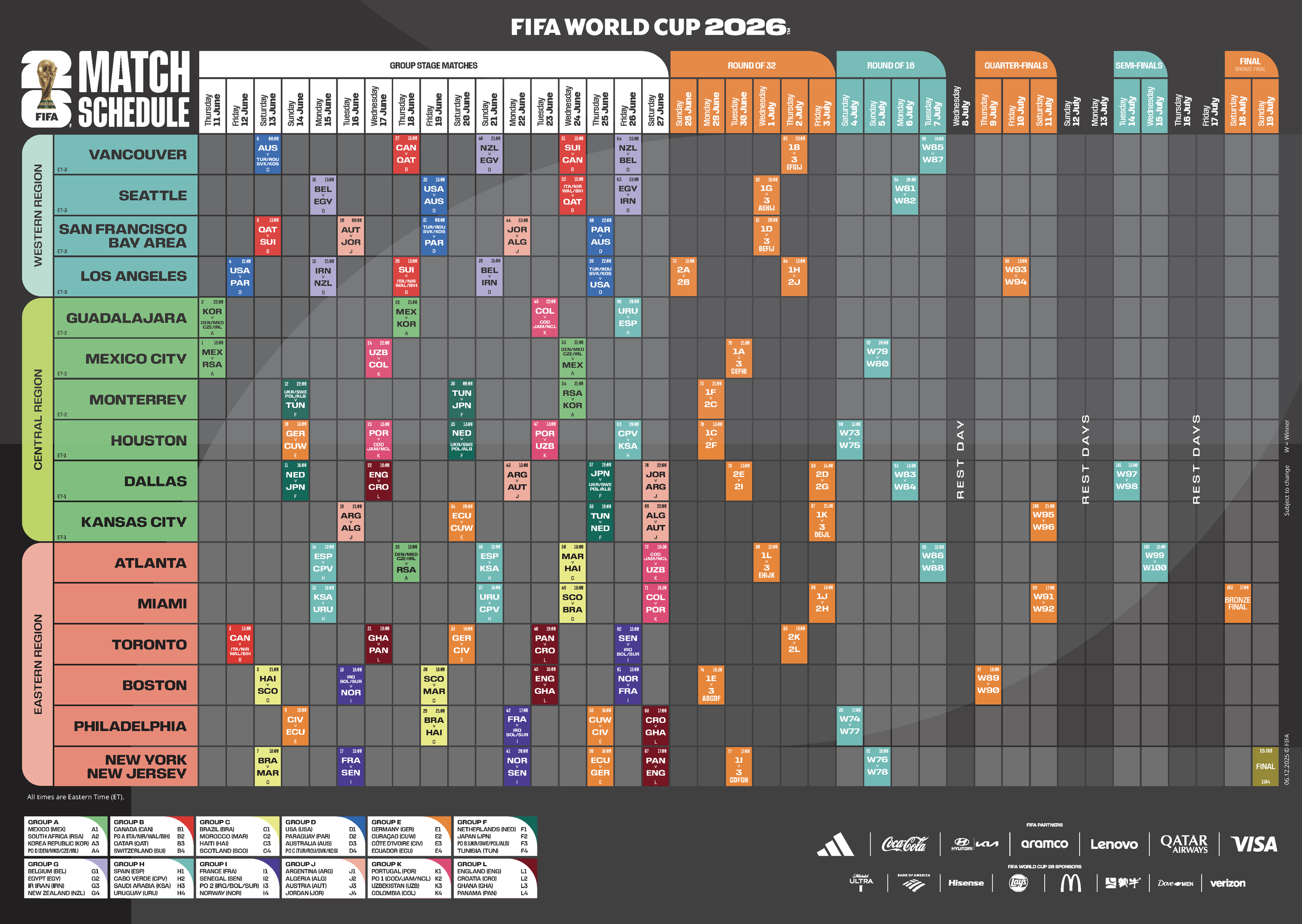Click the verizon logo

click(1228, 883)
